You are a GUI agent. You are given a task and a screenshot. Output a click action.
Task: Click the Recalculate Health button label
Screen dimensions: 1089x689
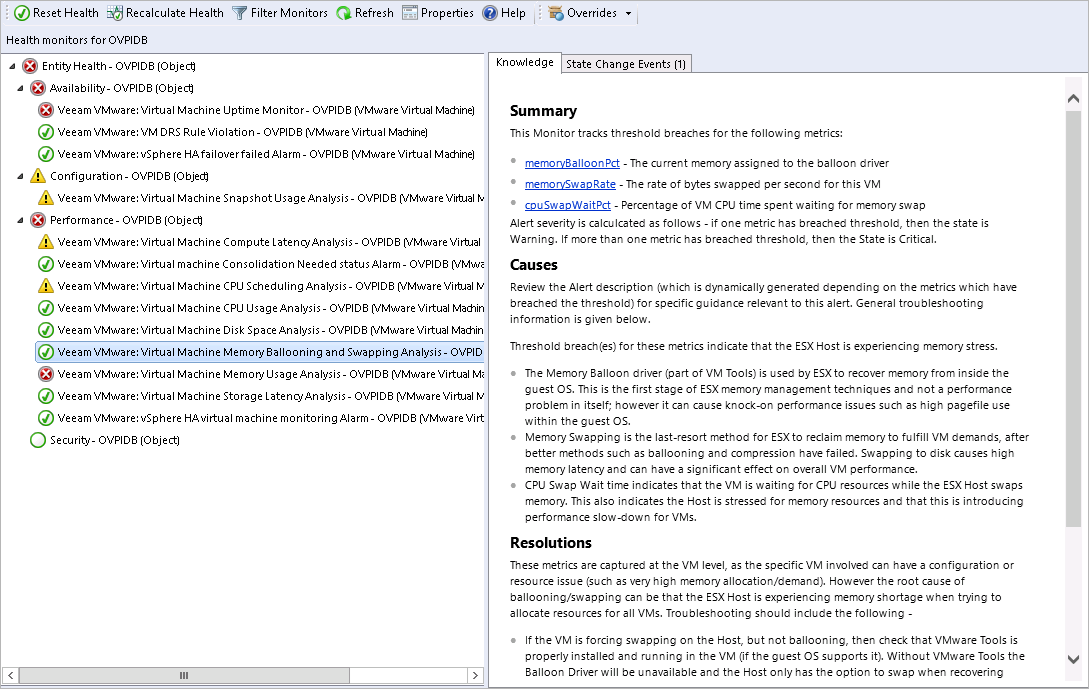(x=175, y=13)
